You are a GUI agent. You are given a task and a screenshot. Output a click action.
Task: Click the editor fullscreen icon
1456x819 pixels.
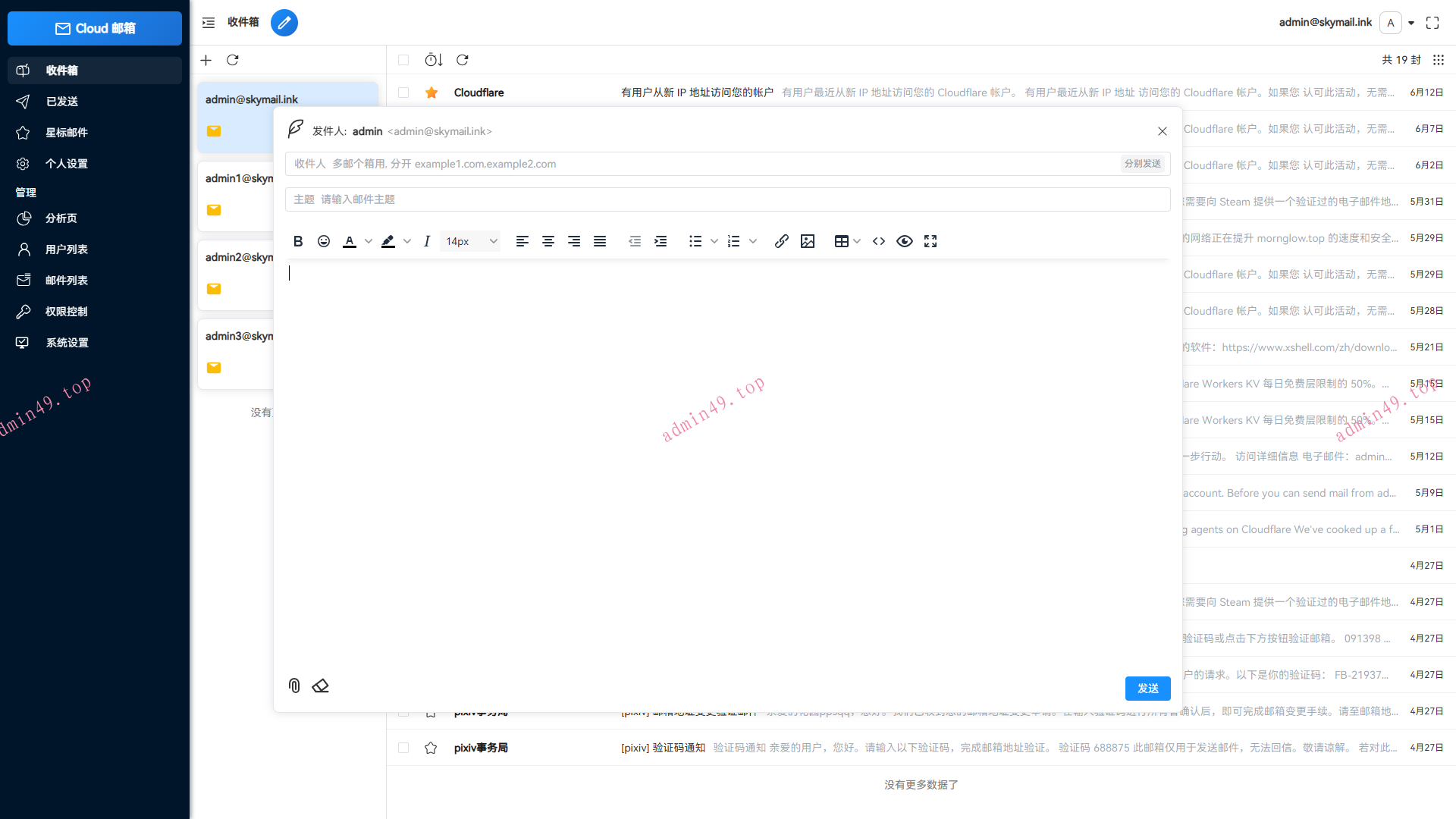coord(930,241)
